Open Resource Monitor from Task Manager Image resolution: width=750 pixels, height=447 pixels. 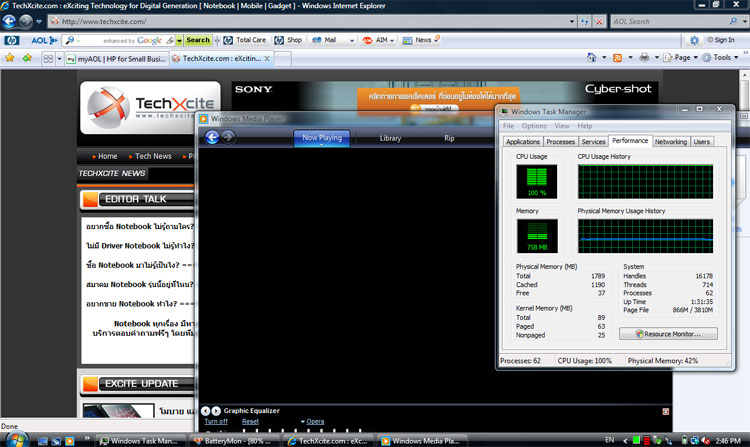point(668,334)
